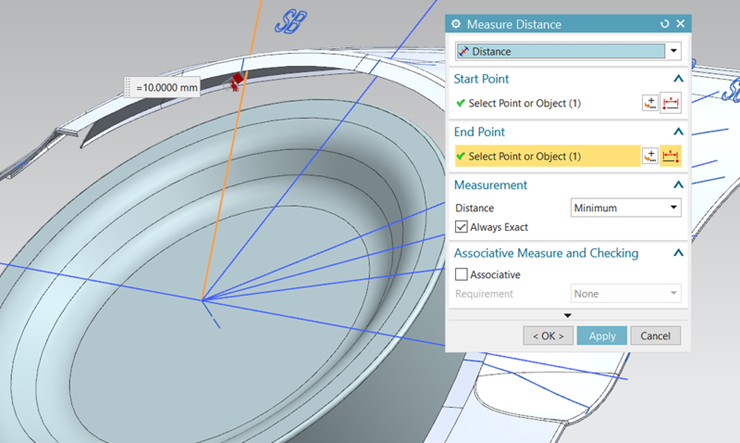Click End Point distance selection icon
The height and width of the screenshot is (443, 740).
click(x=670, y=156)
